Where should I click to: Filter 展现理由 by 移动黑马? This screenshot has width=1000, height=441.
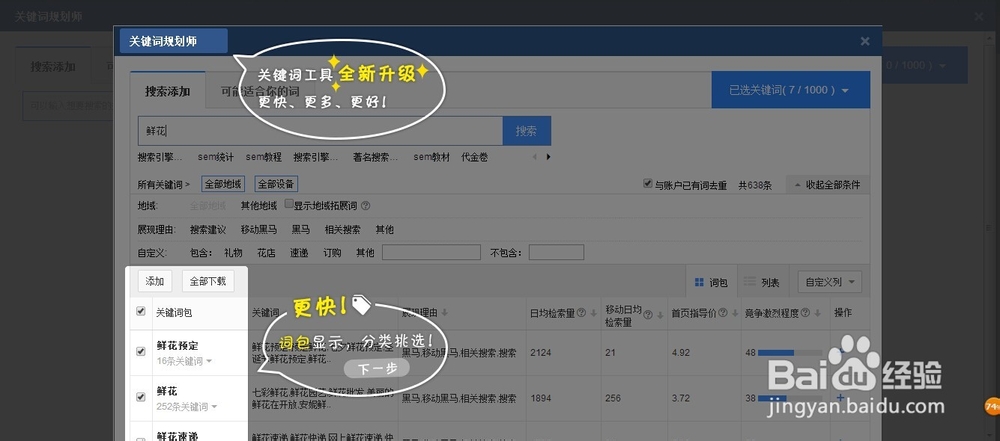259,230
